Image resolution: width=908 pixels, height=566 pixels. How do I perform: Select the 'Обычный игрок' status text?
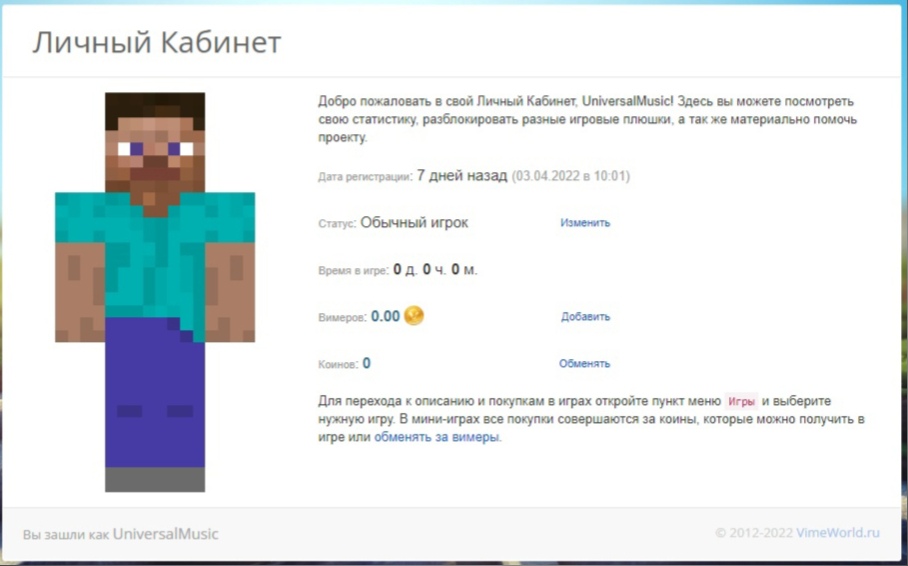[414, 223]
